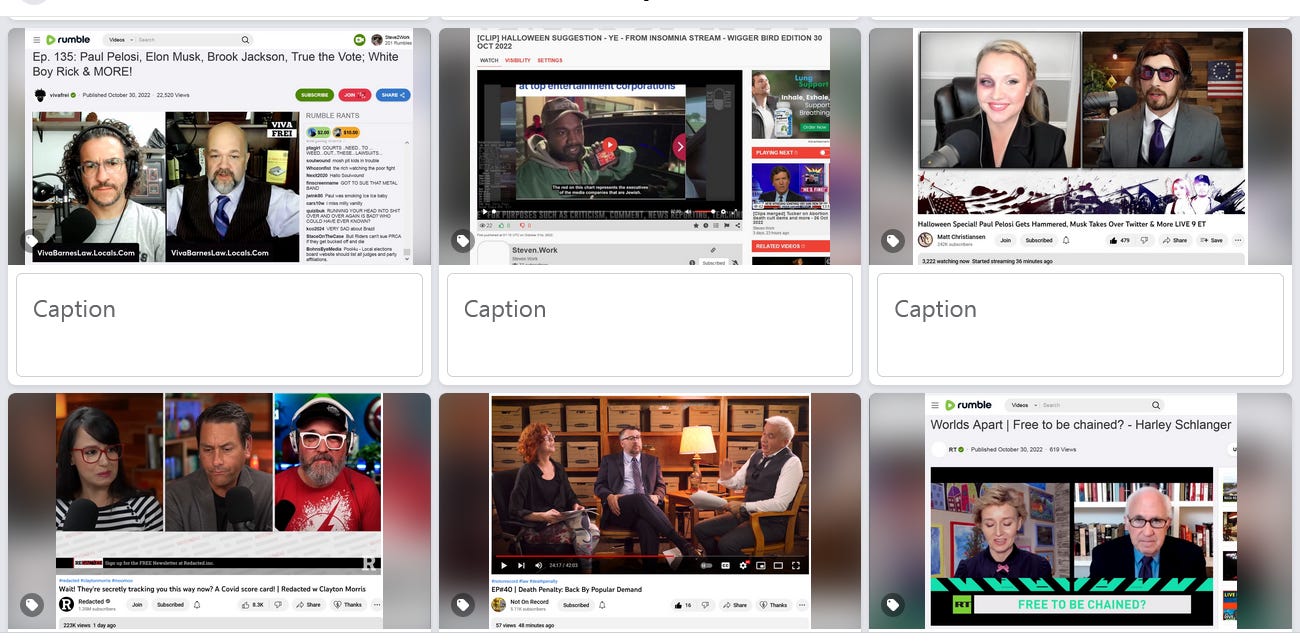The height and width of the screenshot is (642, 1300).
Task: Focus the Caption field under the Viva Frei image
Action: pos(219,325)
